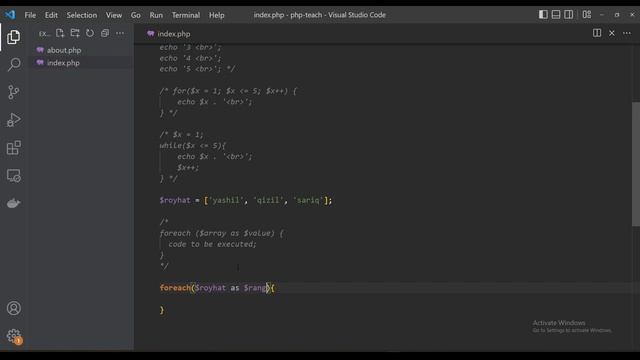Open the Help menu
The image size is (640, 360).
(217, 15)
